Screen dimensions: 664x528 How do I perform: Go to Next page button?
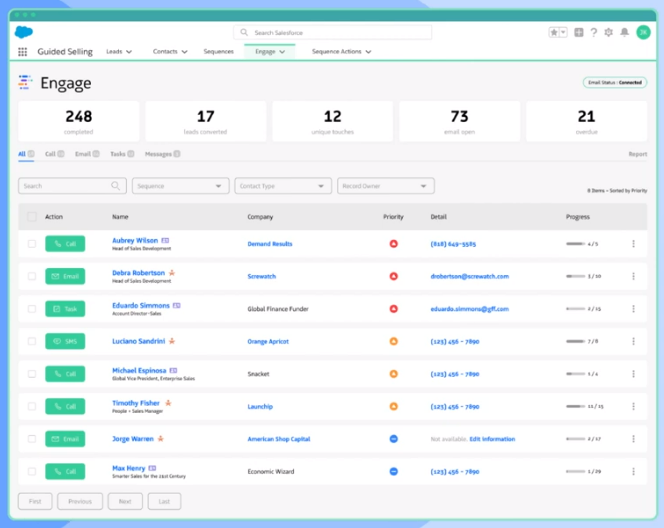(x=125, y=501)
